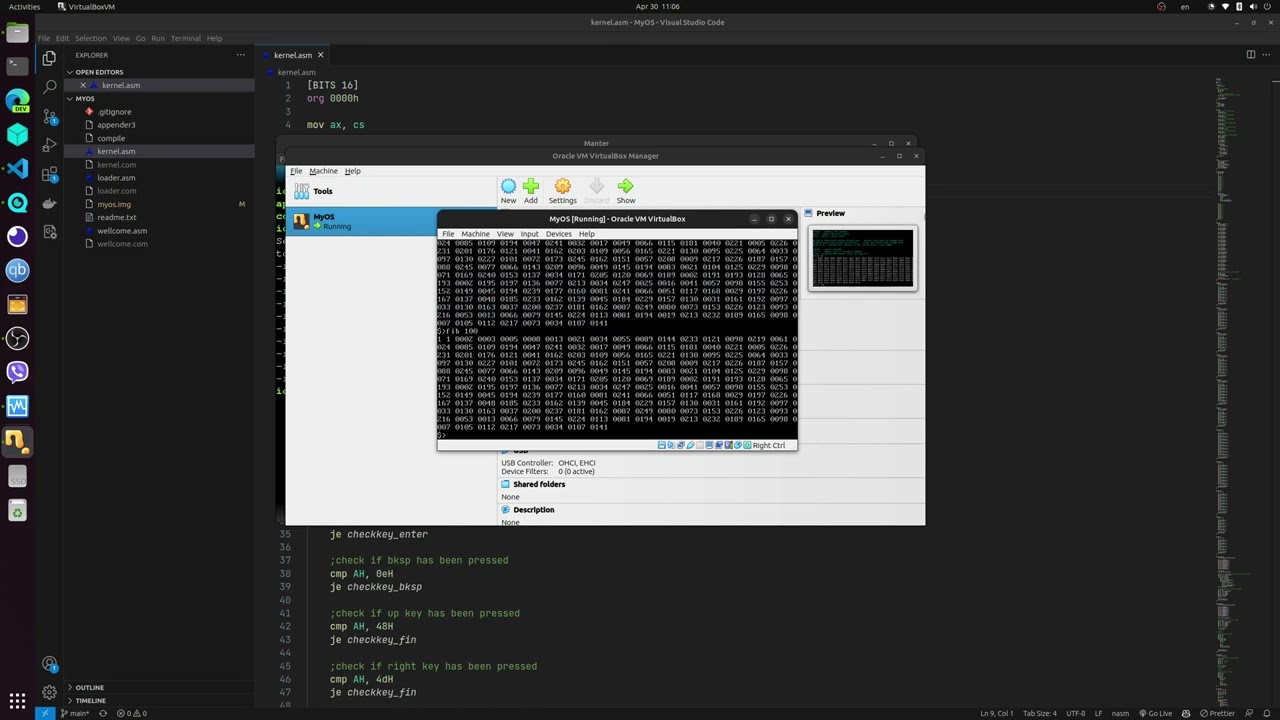Click the main* branch indicator in status bar
The image size is (1280, 720).
coord(73,713)
